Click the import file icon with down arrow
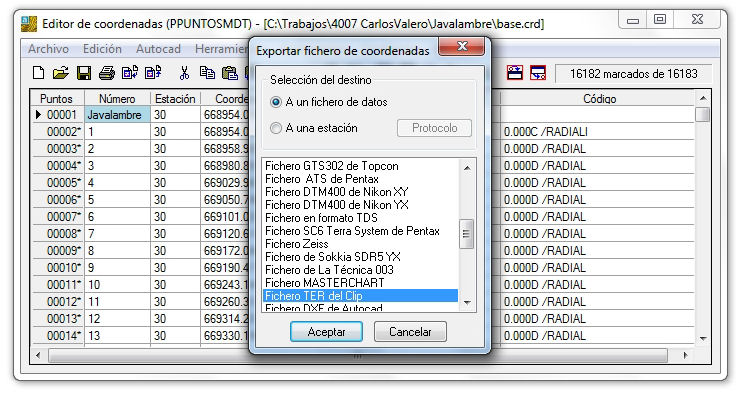Image resolution: width=738 pixels, height=393 pixels. pyautogui.click(x=130, y=72)
